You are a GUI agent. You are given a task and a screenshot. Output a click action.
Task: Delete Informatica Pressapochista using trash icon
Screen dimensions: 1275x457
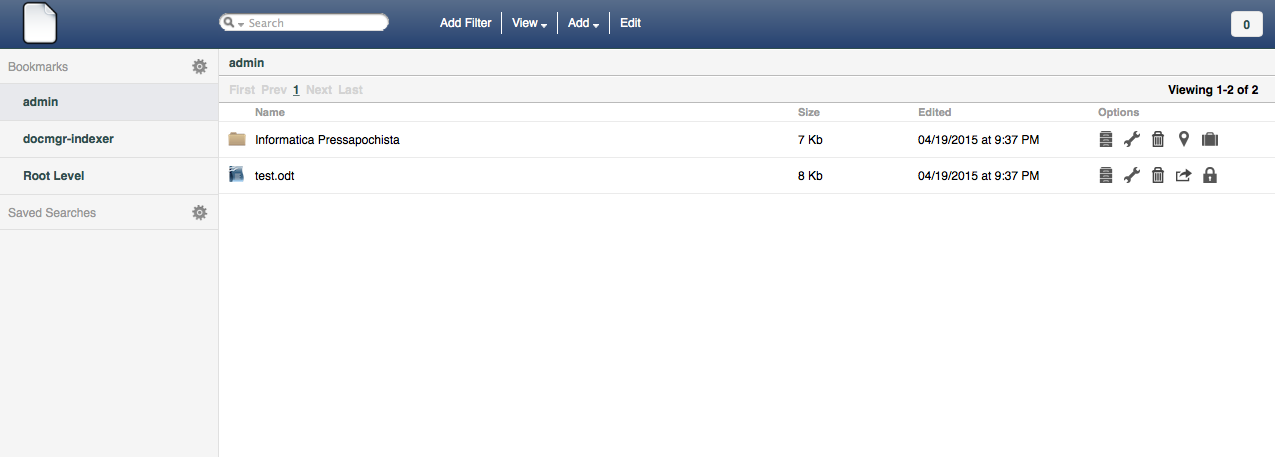1158,140
